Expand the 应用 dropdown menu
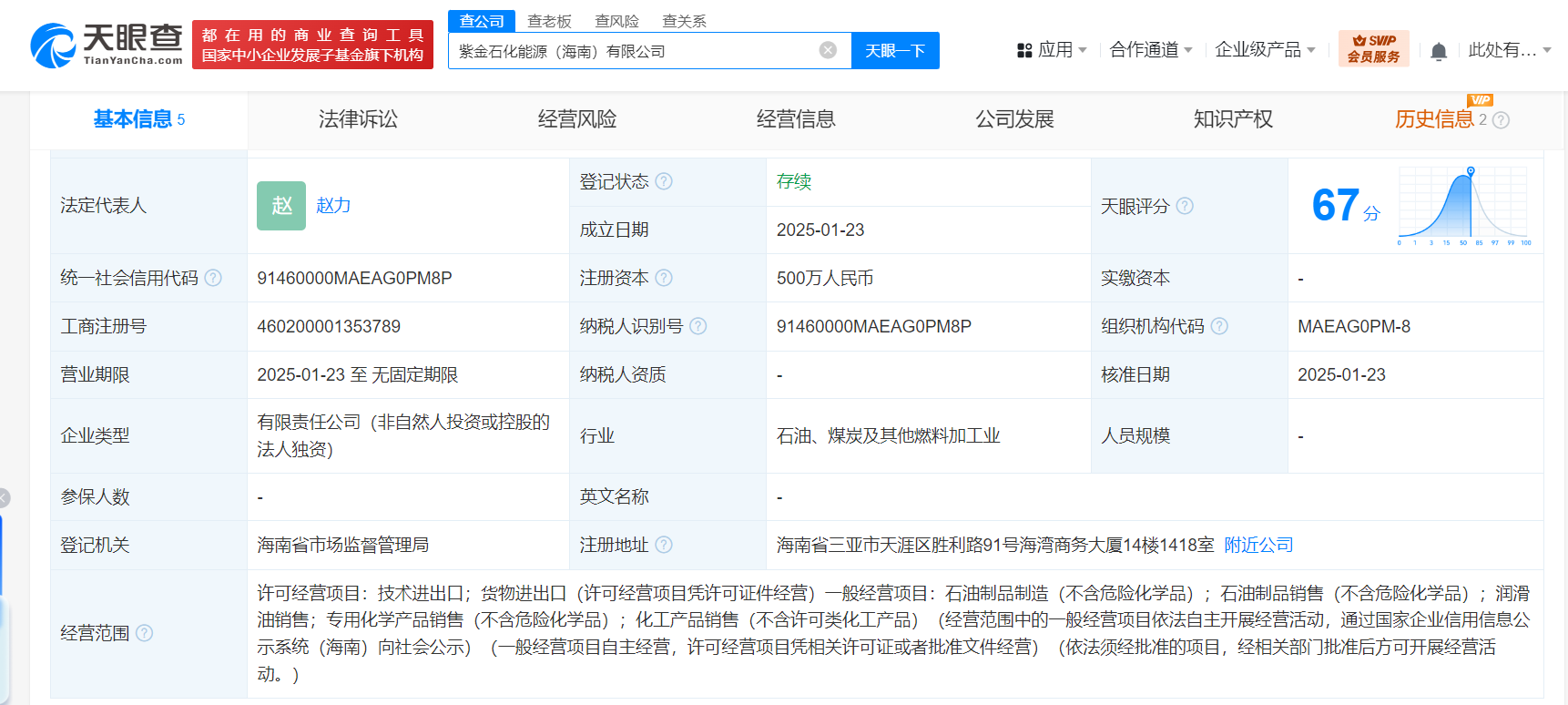1568x705 pixels. tap(1052, 50)
